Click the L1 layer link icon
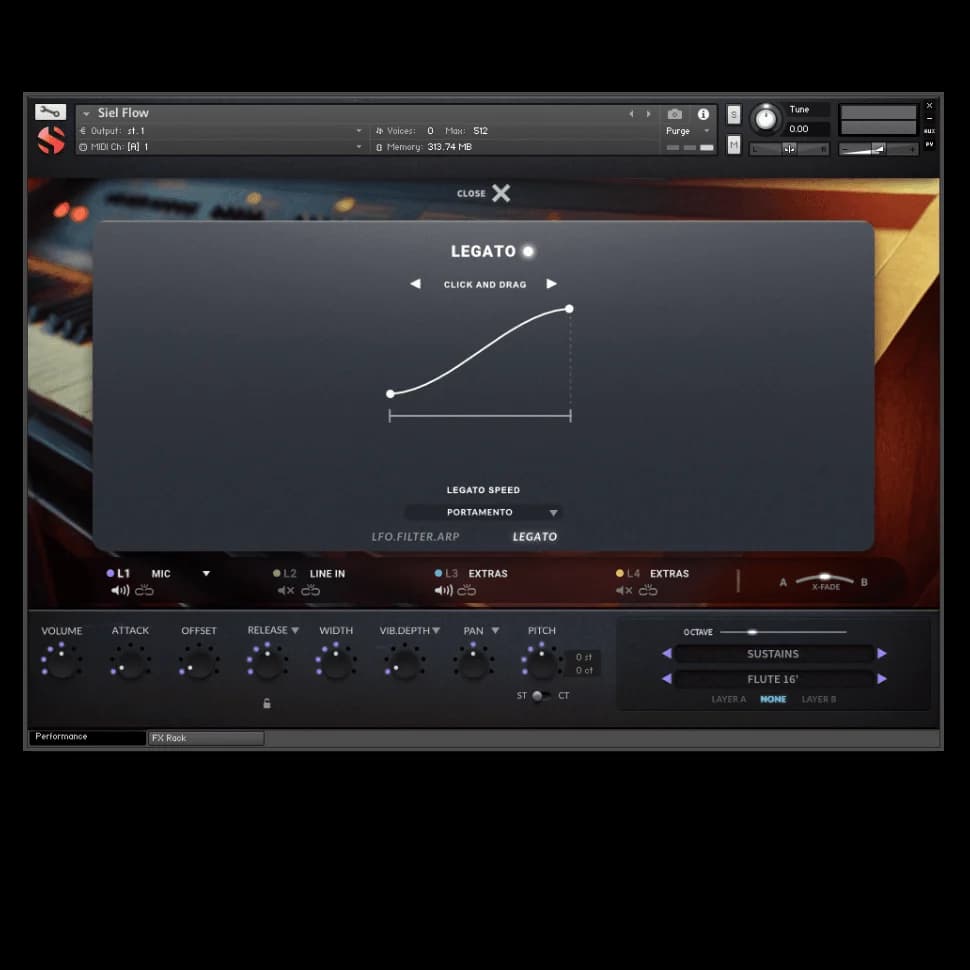The height and width of the screenshot is (970, 970). (145, 591)
